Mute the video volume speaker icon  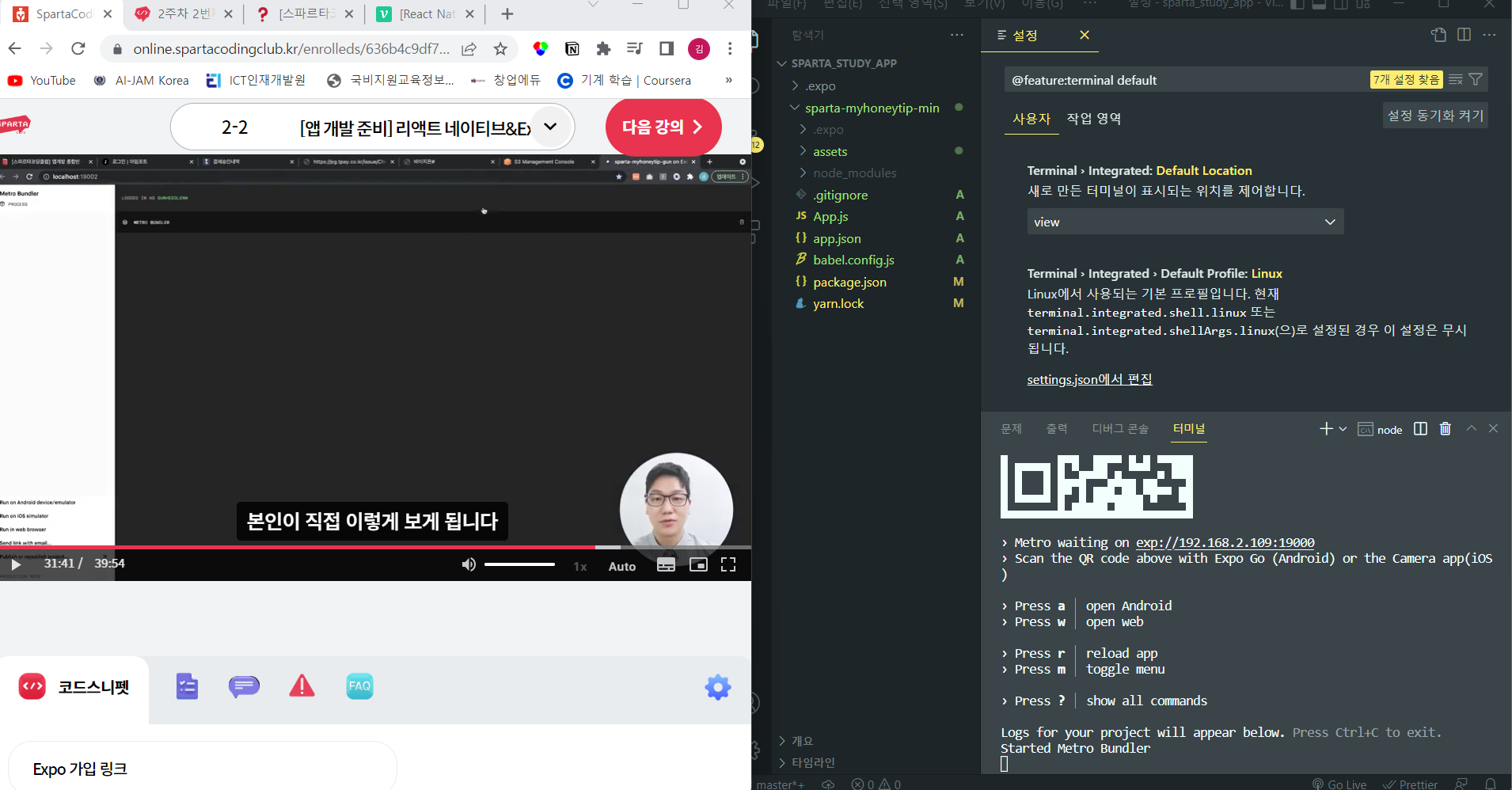coord(469,564)
